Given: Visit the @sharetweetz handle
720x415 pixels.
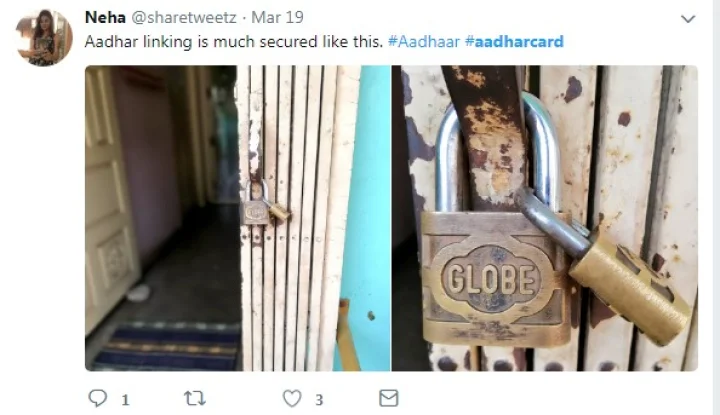Looking at the screenshot, I should click(x=184, y=17).
